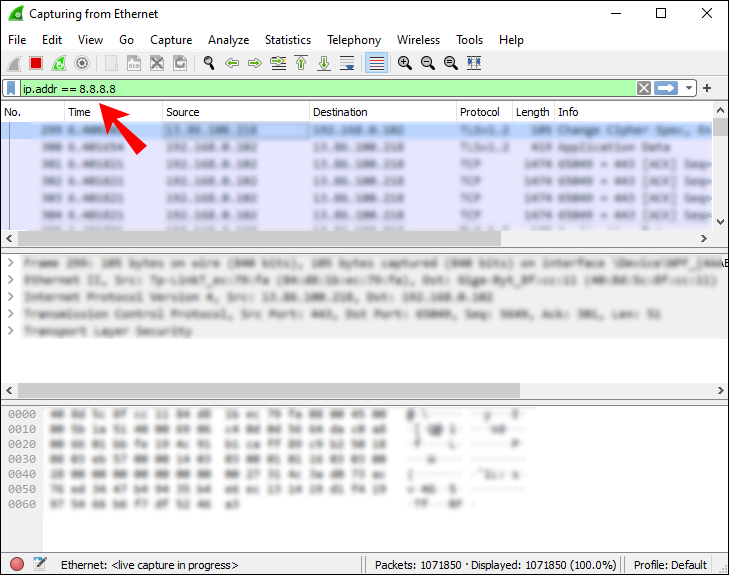Open the Telephony menu
Image resolution: width=729 pixels, height=575 pixels.
[354, 40]
